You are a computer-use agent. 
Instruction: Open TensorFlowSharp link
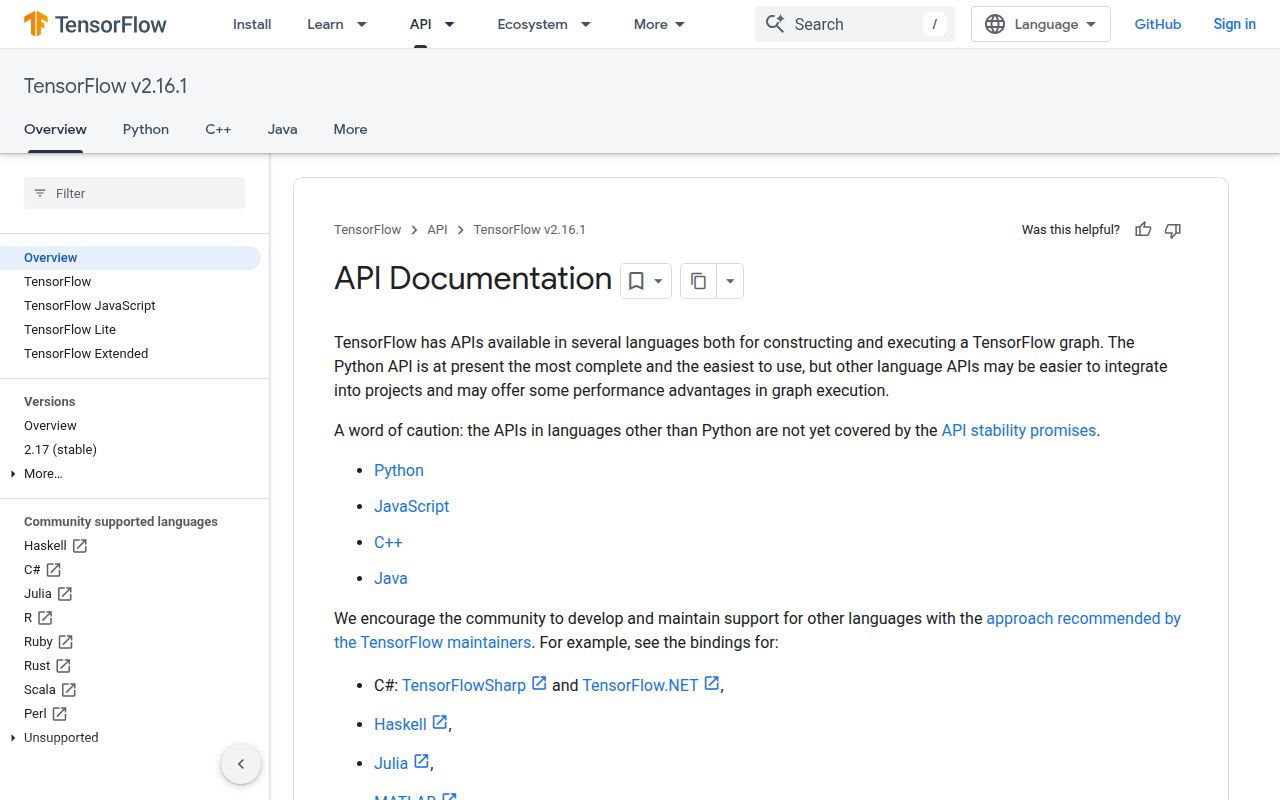tap(464, 685)
